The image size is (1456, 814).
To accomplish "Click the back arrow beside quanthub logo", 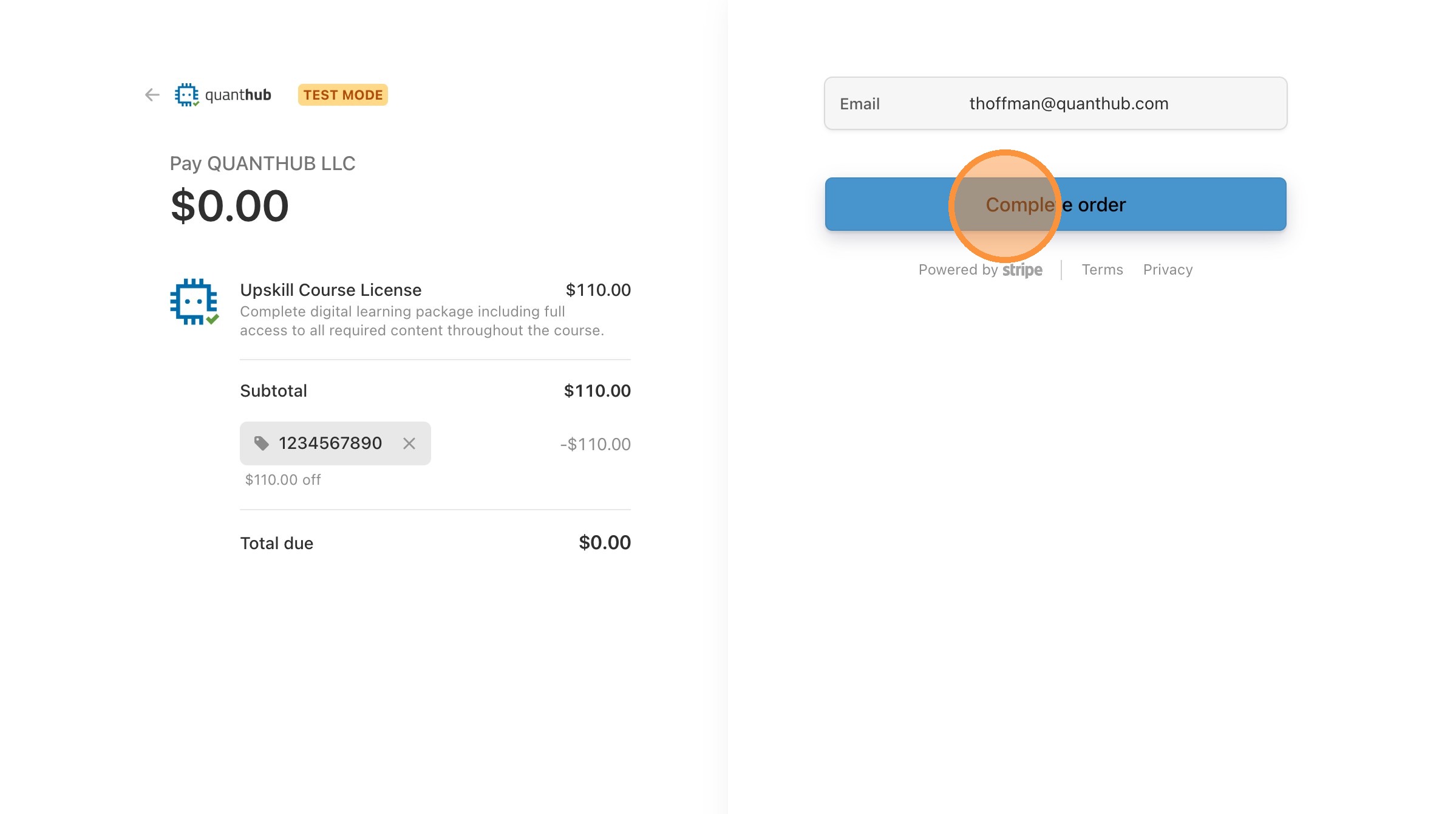I will [x=152, y=95].
